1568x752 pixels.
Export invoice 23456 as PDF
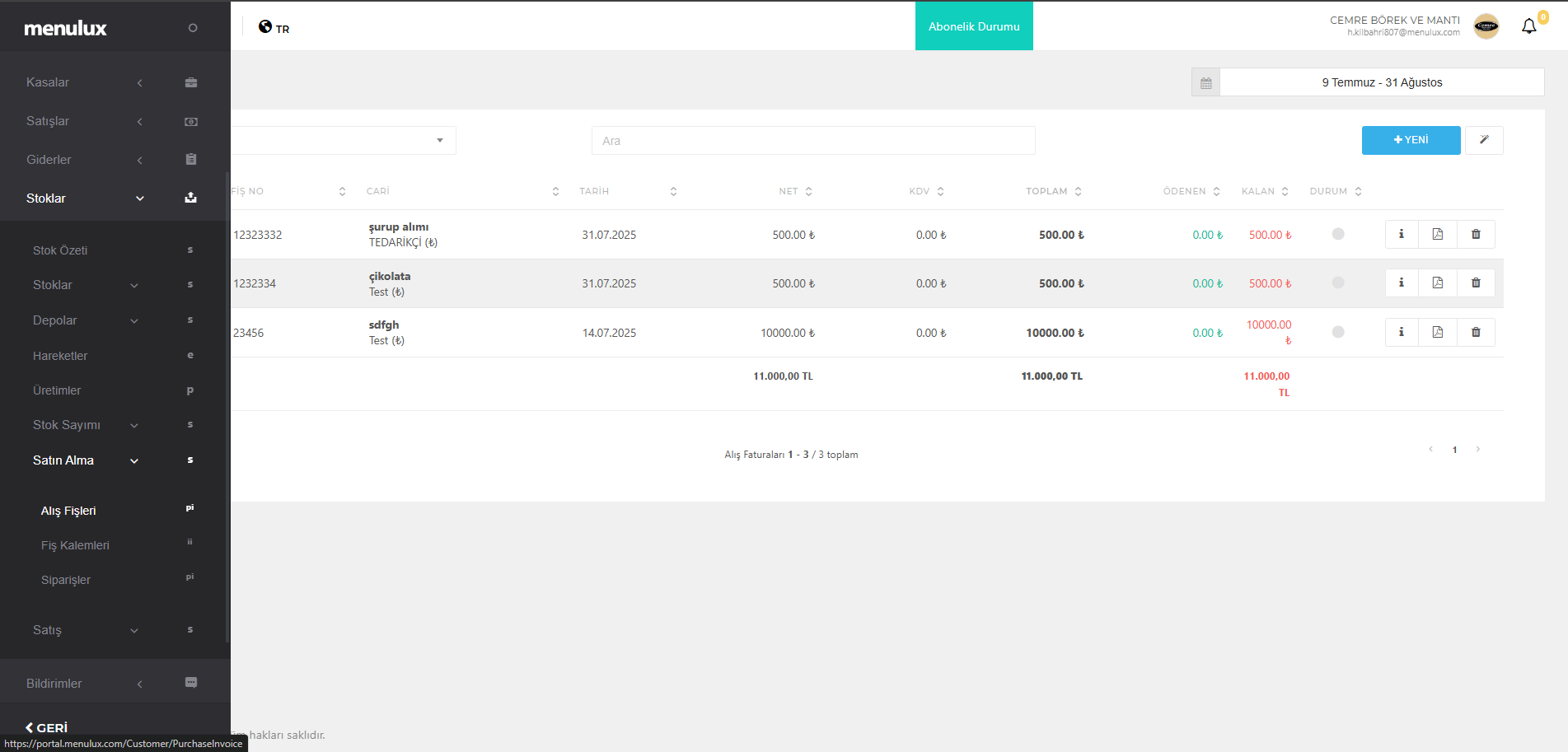click(x=1438, y=332)
